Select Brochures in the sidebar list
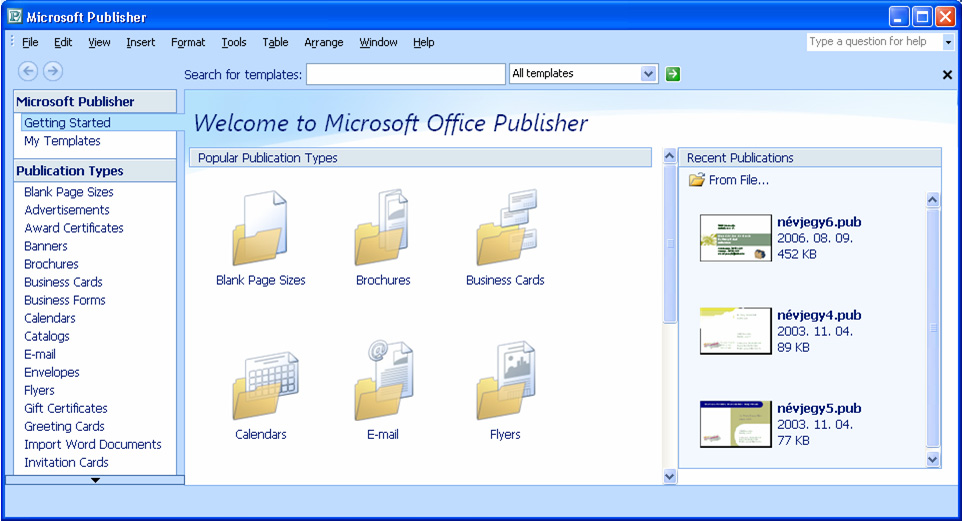The width and height of the screenshot is (962, 522). pyautogui.click(x=51, y=264)
